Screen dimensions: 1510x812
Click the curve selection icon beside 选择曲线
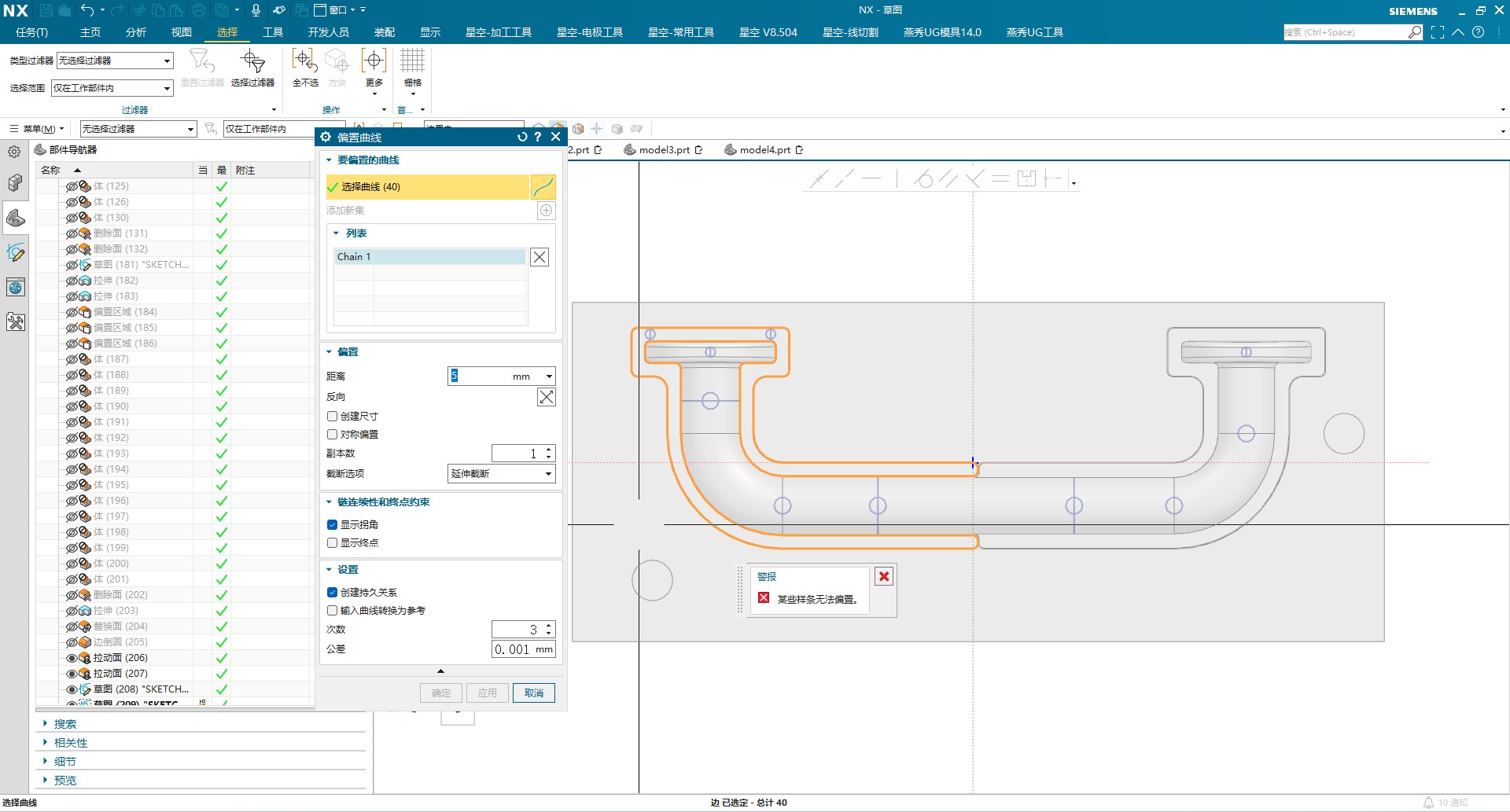pyautogui.click(x=543, y=186)
